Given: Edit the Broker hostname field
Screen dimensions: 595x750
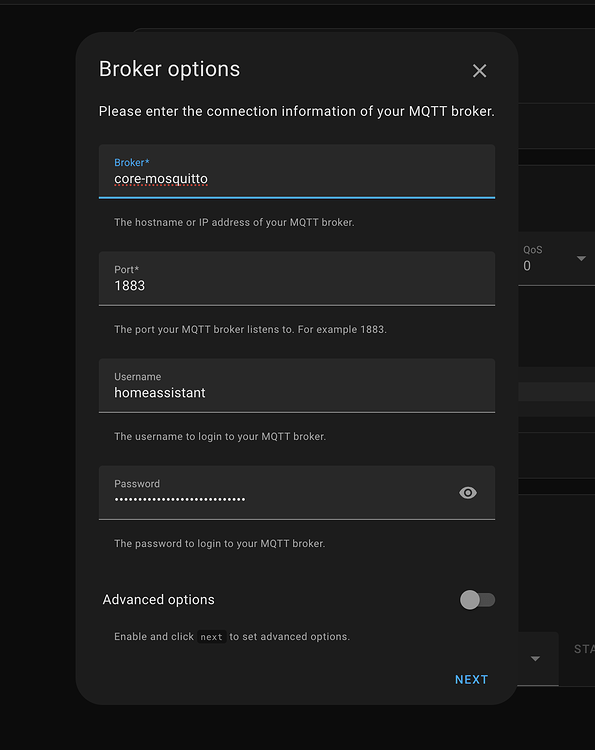Looking at the screenshot, I should (x=297, y=171).
